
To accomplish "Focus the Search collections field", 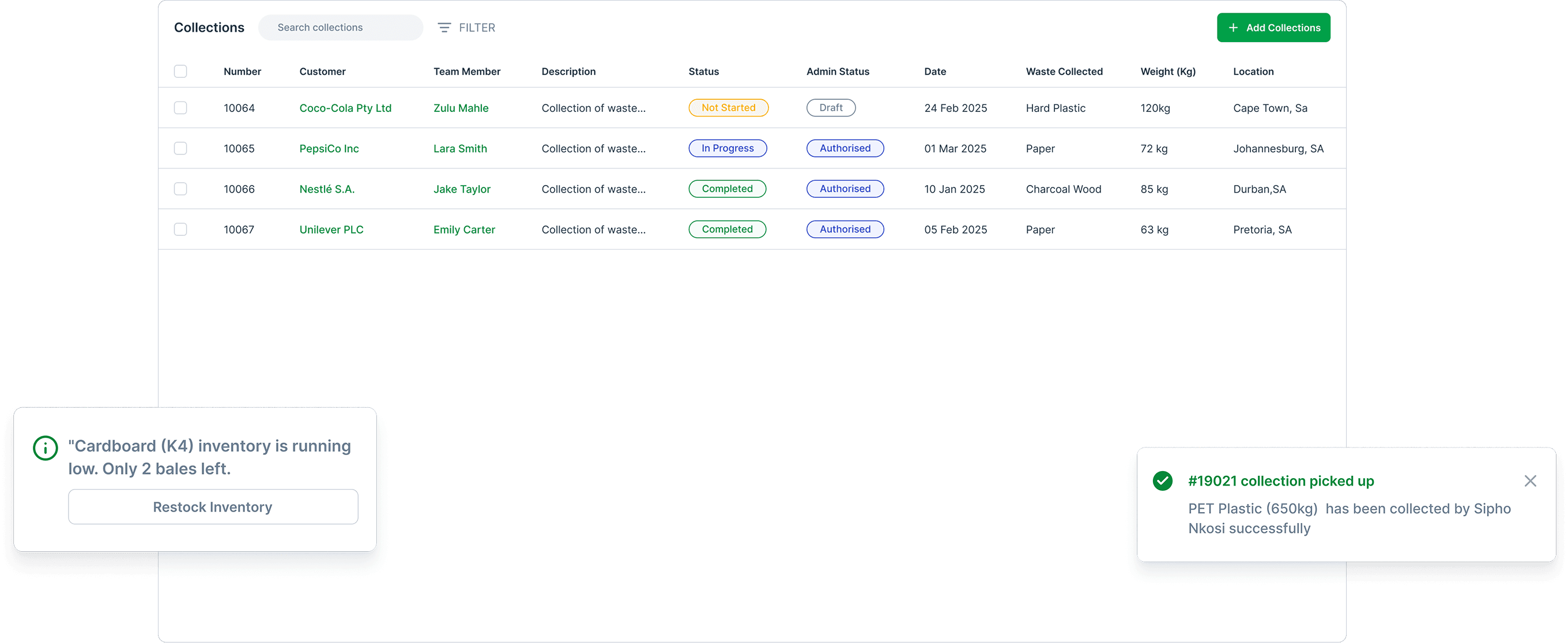I will 341,28.
